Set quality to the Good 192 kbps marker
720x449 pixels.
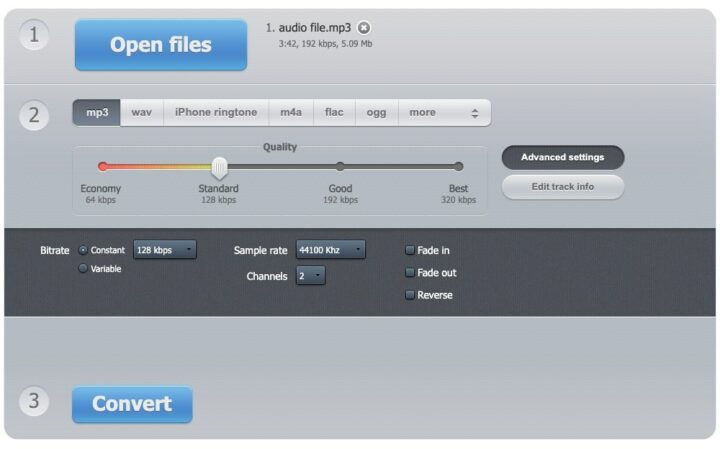[x=340, y=167]
